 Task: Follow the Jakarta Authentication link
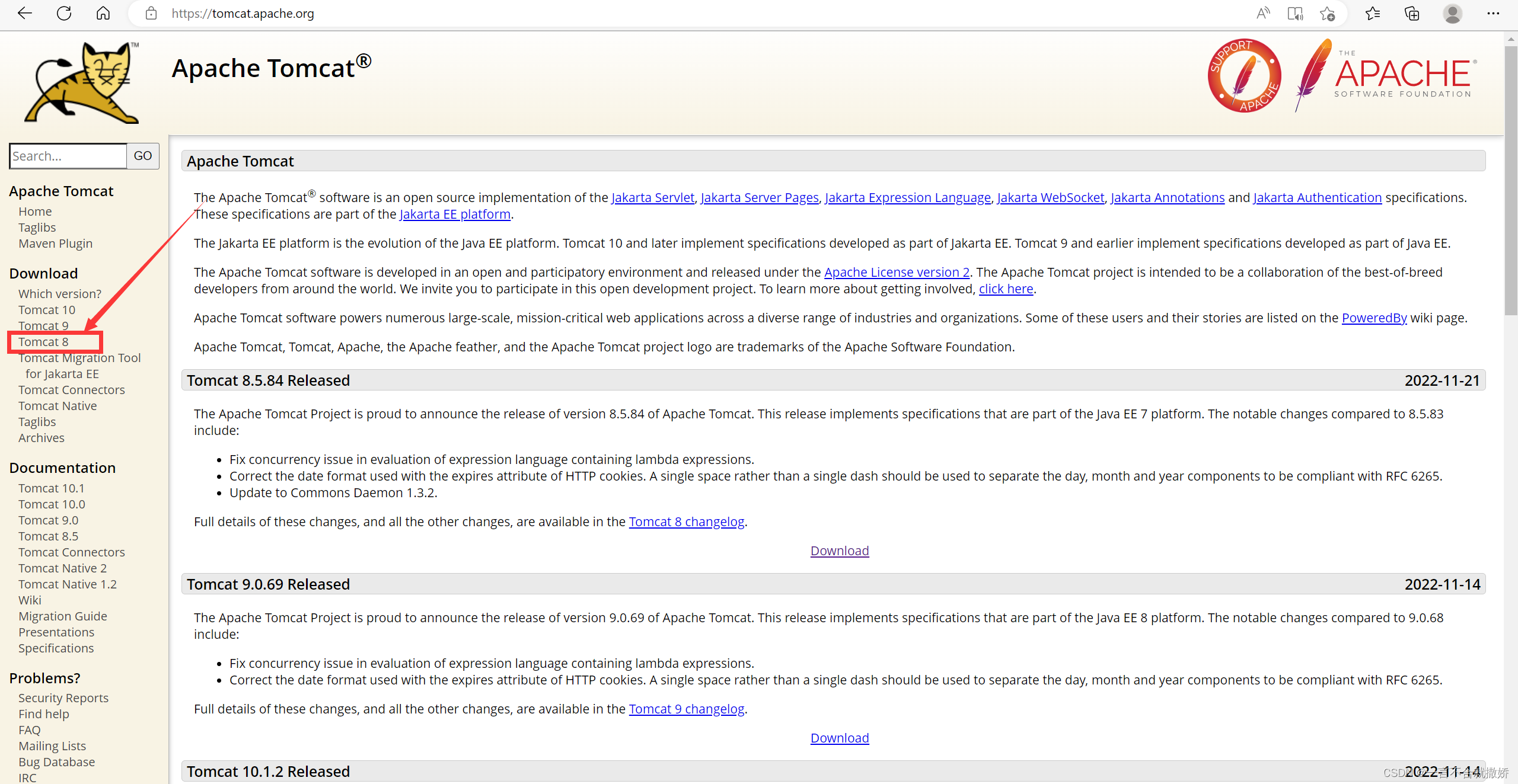(1318, 197)
